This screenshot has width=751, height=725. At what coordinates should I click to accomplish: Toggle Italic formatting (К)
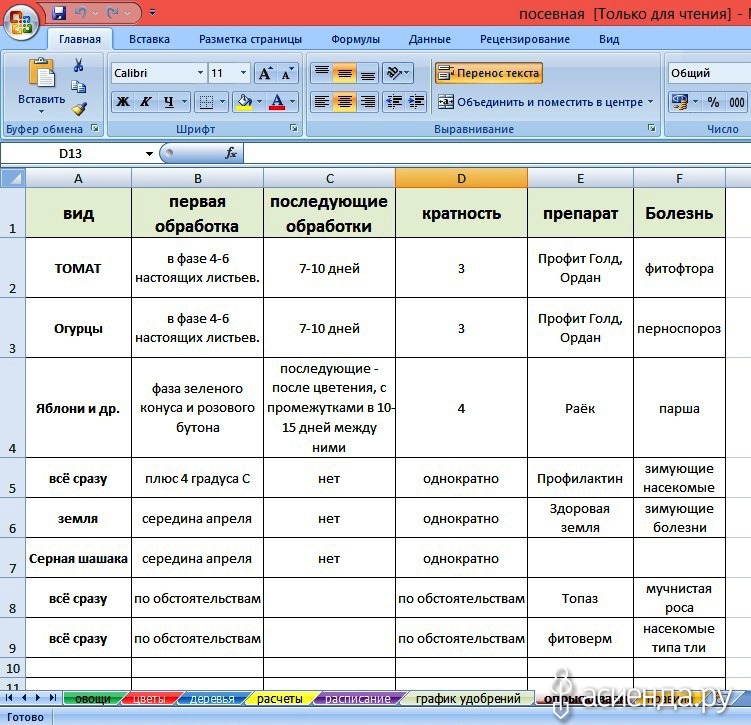pos(146,102)
